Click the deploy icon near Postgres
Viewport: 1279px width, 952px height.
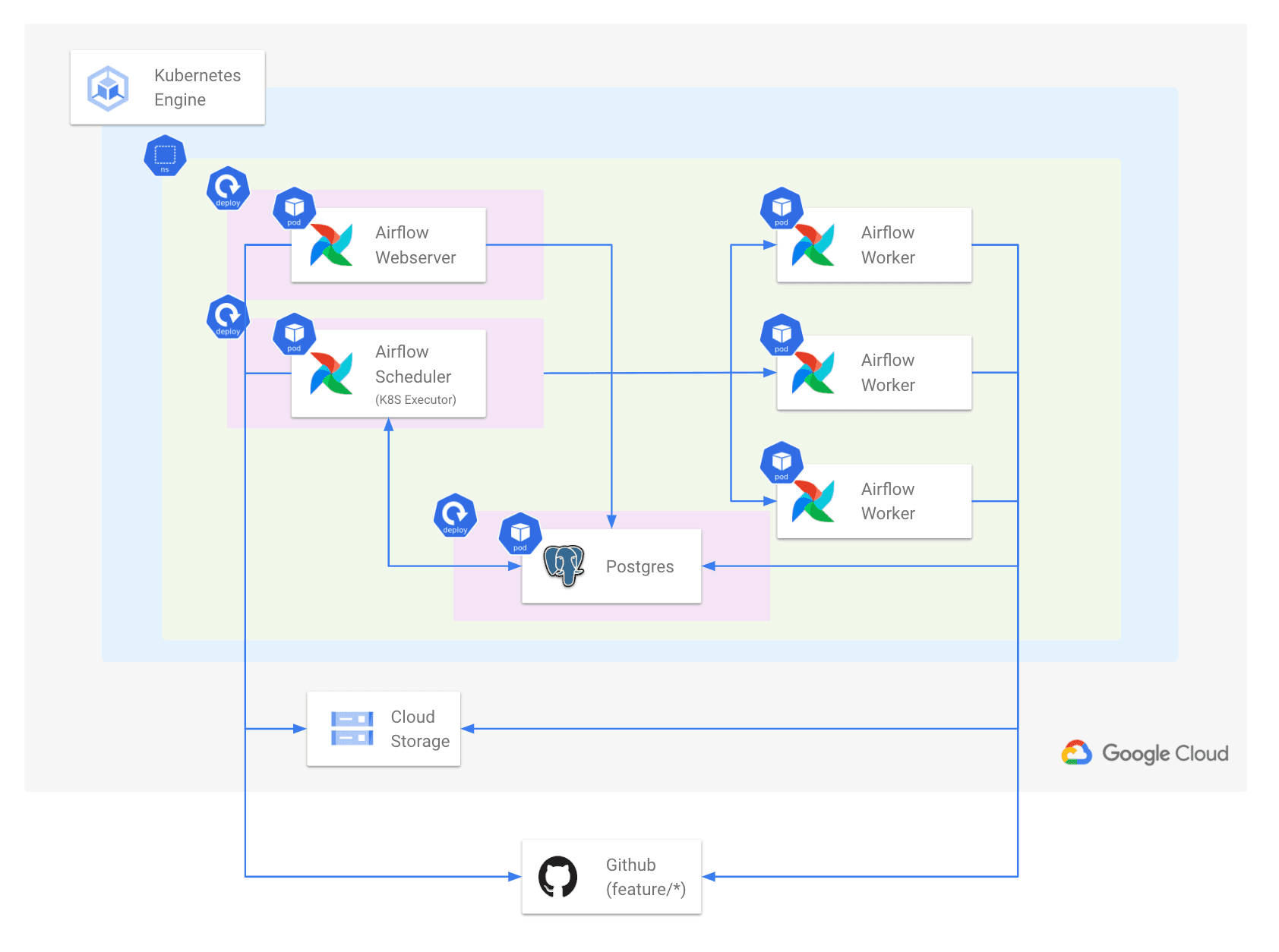(x=455, y=515)
